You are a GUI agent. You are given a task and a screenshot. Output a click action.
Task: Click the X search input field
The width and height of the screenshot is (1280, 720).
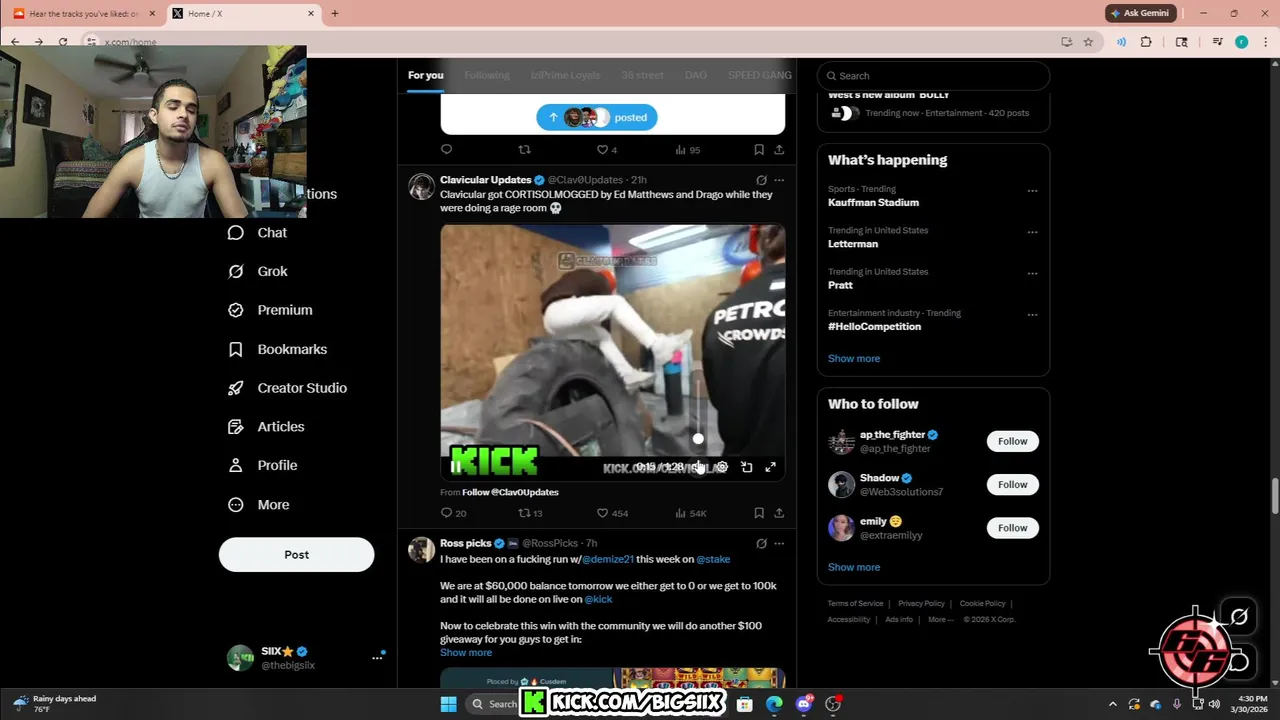(x=933, y=76)
